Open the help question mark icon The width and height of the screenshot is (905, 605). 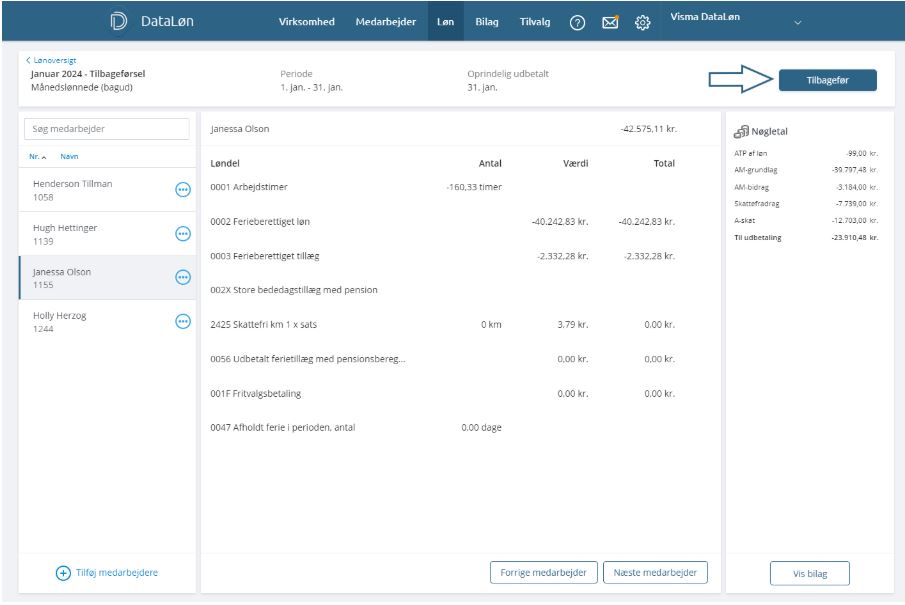pyautogui.click(x=577, y=23)
